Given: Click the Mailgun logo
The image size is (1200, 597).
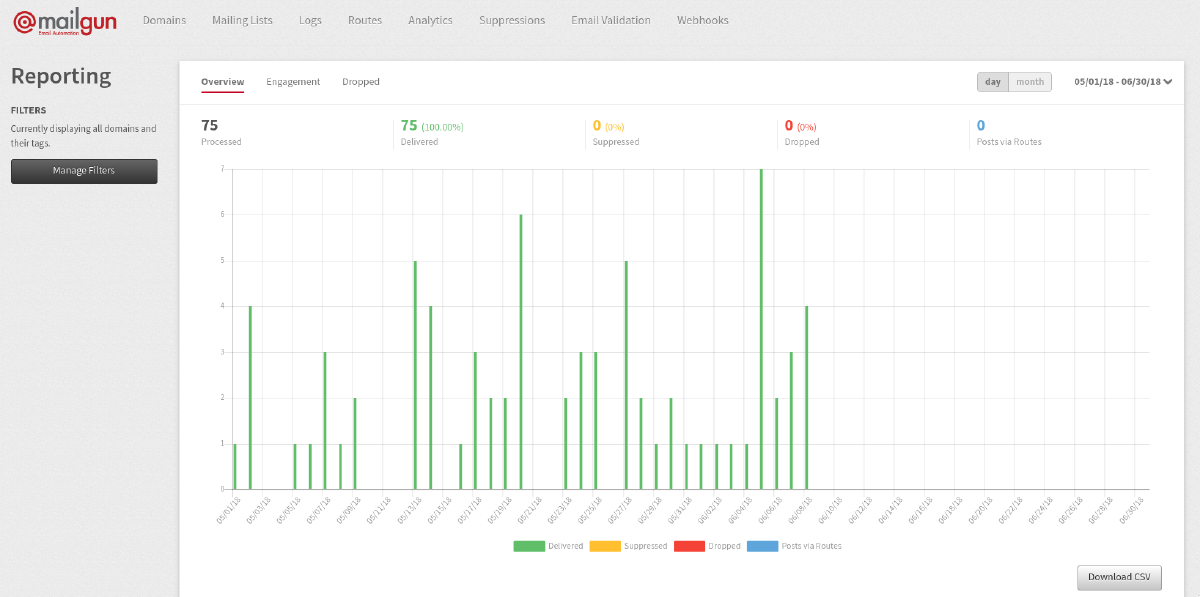Looking at the screenshot, I should [65, 21].
